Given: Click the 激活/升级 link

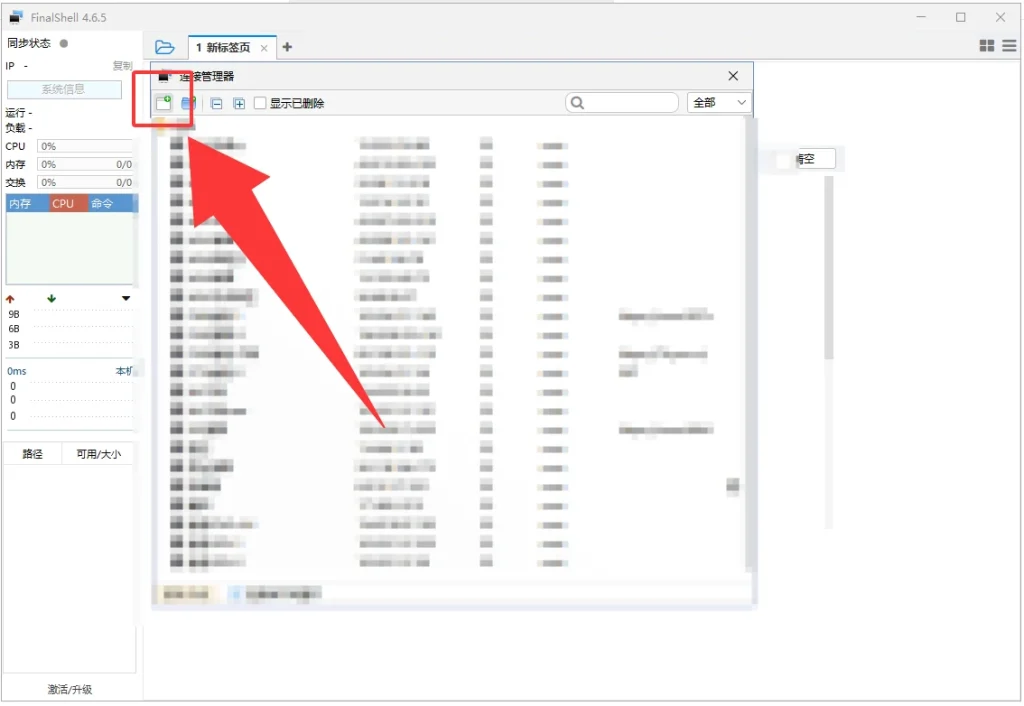Looking at the screenshot, I should tap(70, 689).
